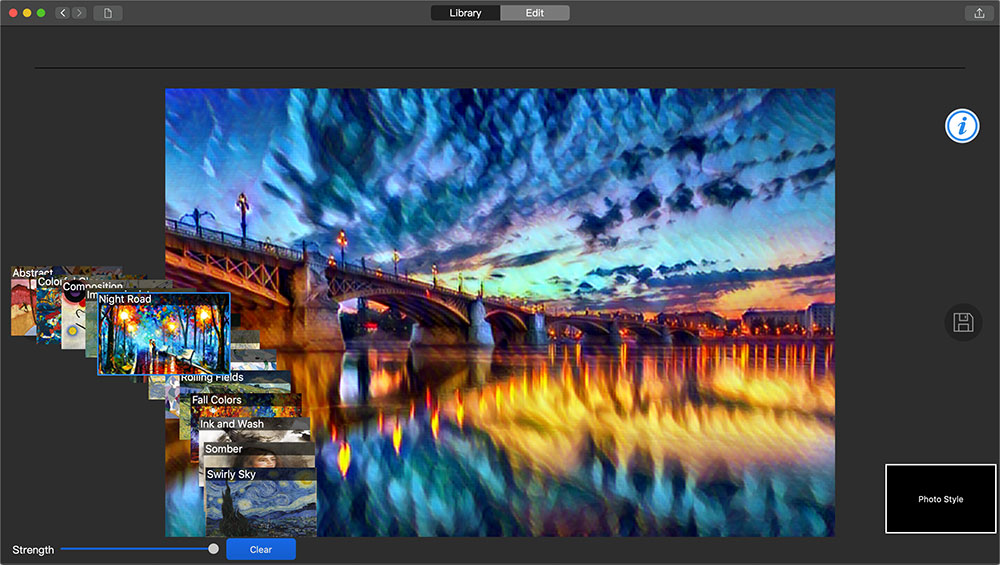The height and width of the screenshot is (565, 1000).
Task: Apply the Fall Colors style
Action: [x=246, y=405]
